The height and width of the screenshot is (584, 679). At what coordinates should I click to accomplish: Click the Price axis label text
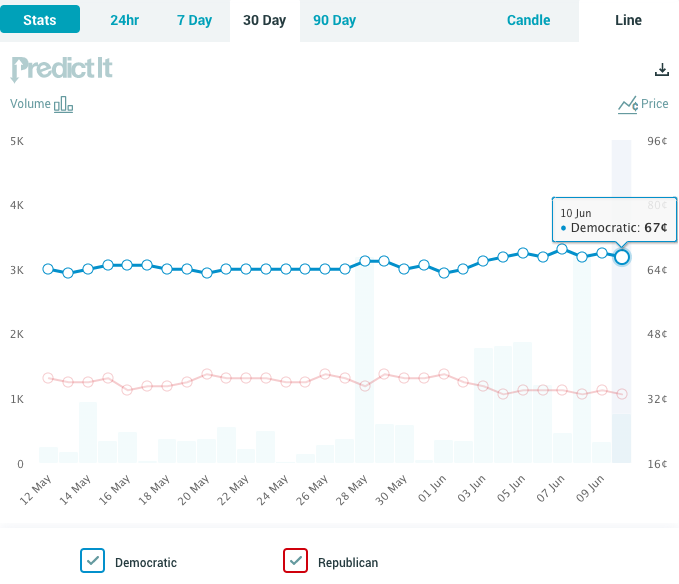tap(655, 104)
